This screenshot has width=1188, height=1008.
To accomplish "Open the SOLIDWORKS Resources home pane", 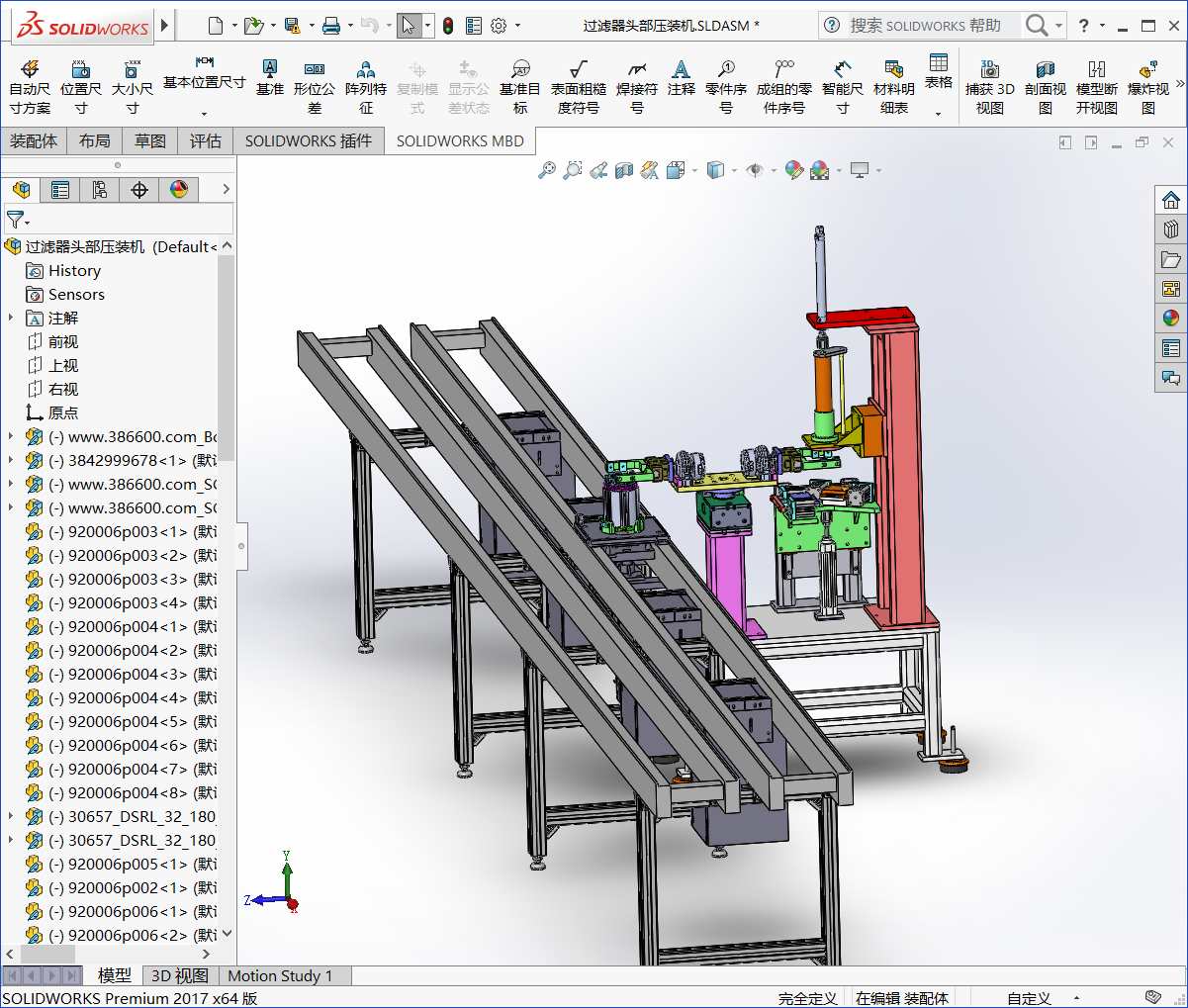I will [1171, 200].
